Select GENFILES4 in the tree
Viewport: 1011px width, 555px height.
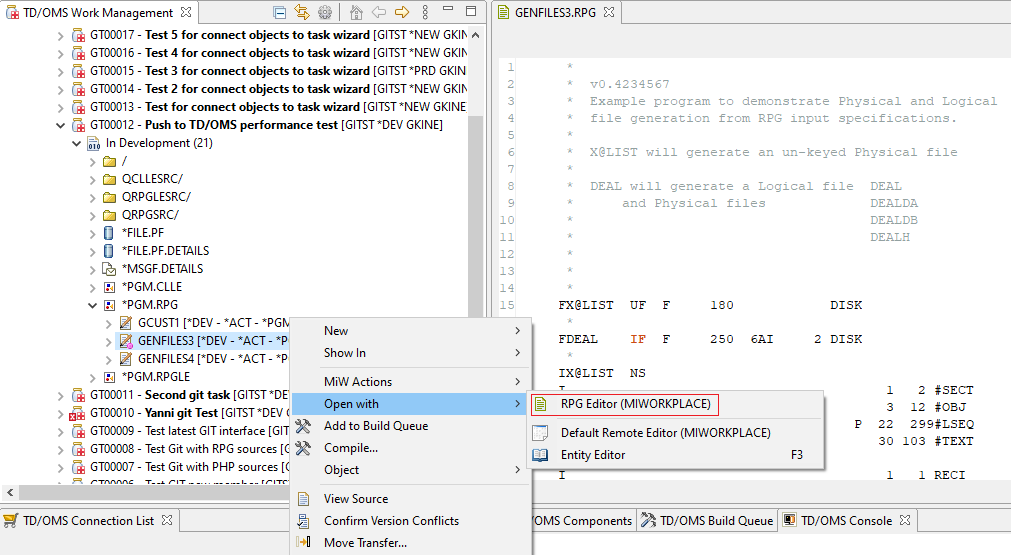(x=164, y=359)
